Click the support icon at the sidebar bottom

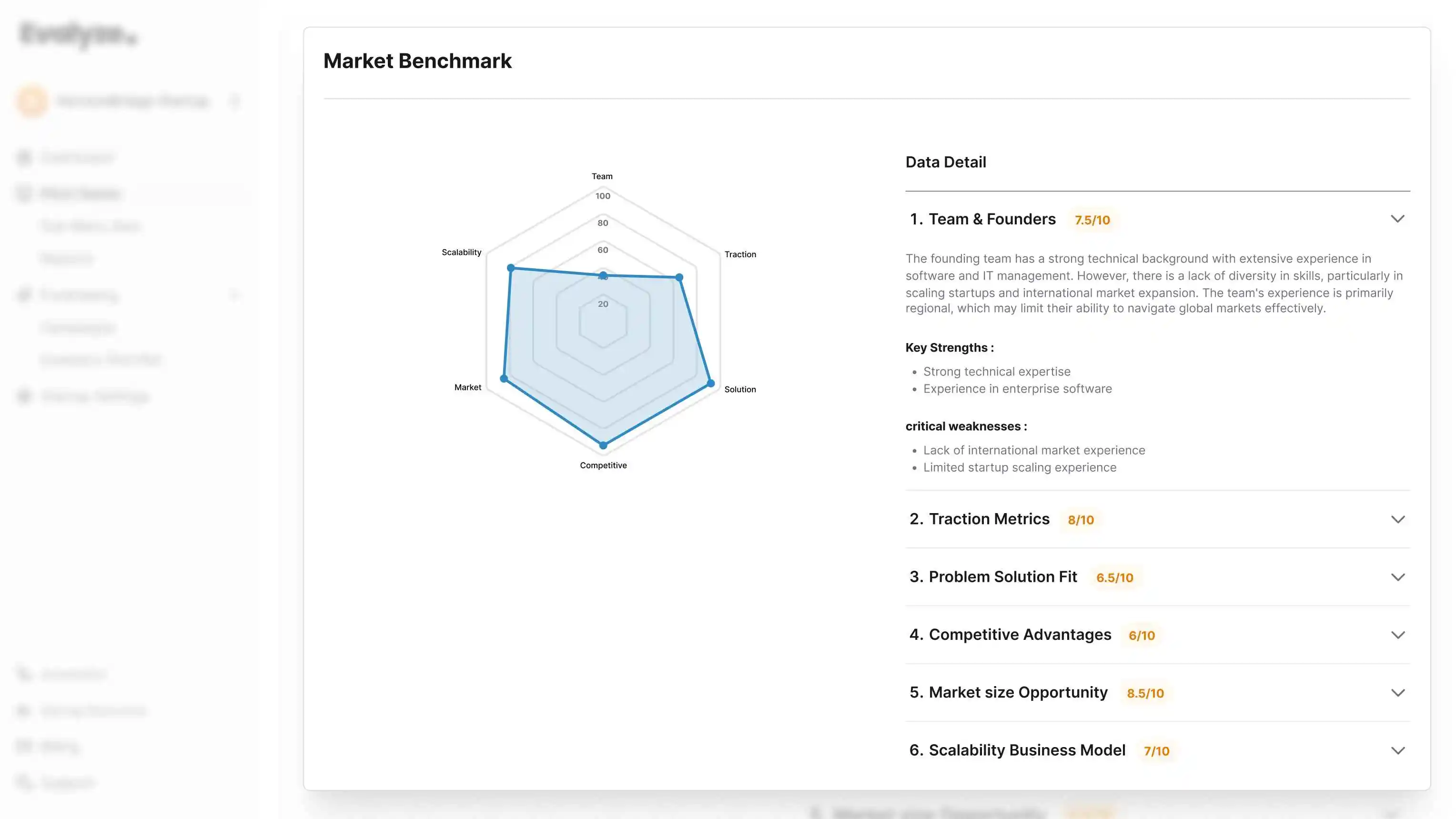(x=24, y=783)
